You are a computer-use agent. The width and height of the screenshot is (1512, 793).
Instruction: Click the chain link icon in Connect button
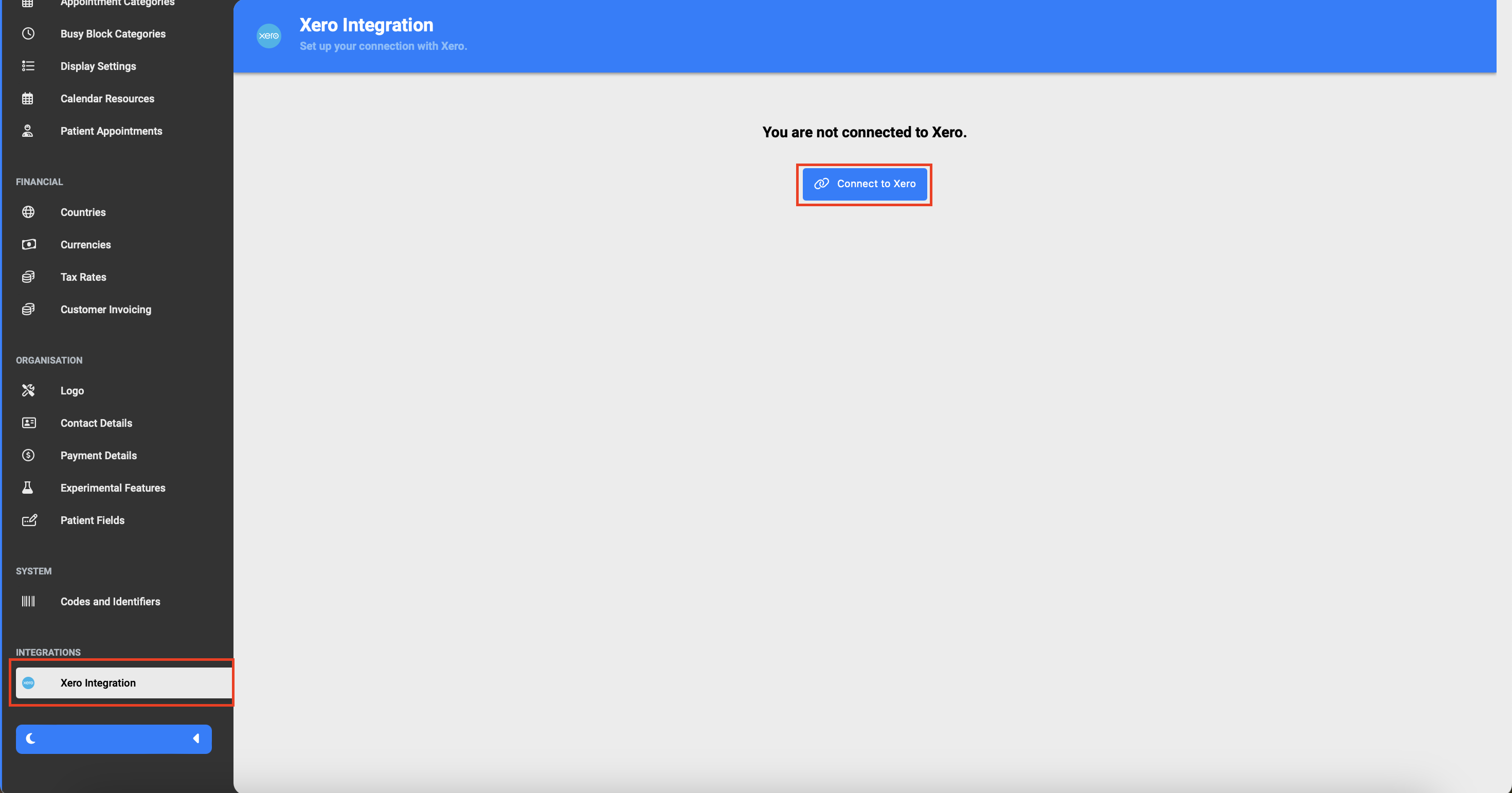(821, 184)
